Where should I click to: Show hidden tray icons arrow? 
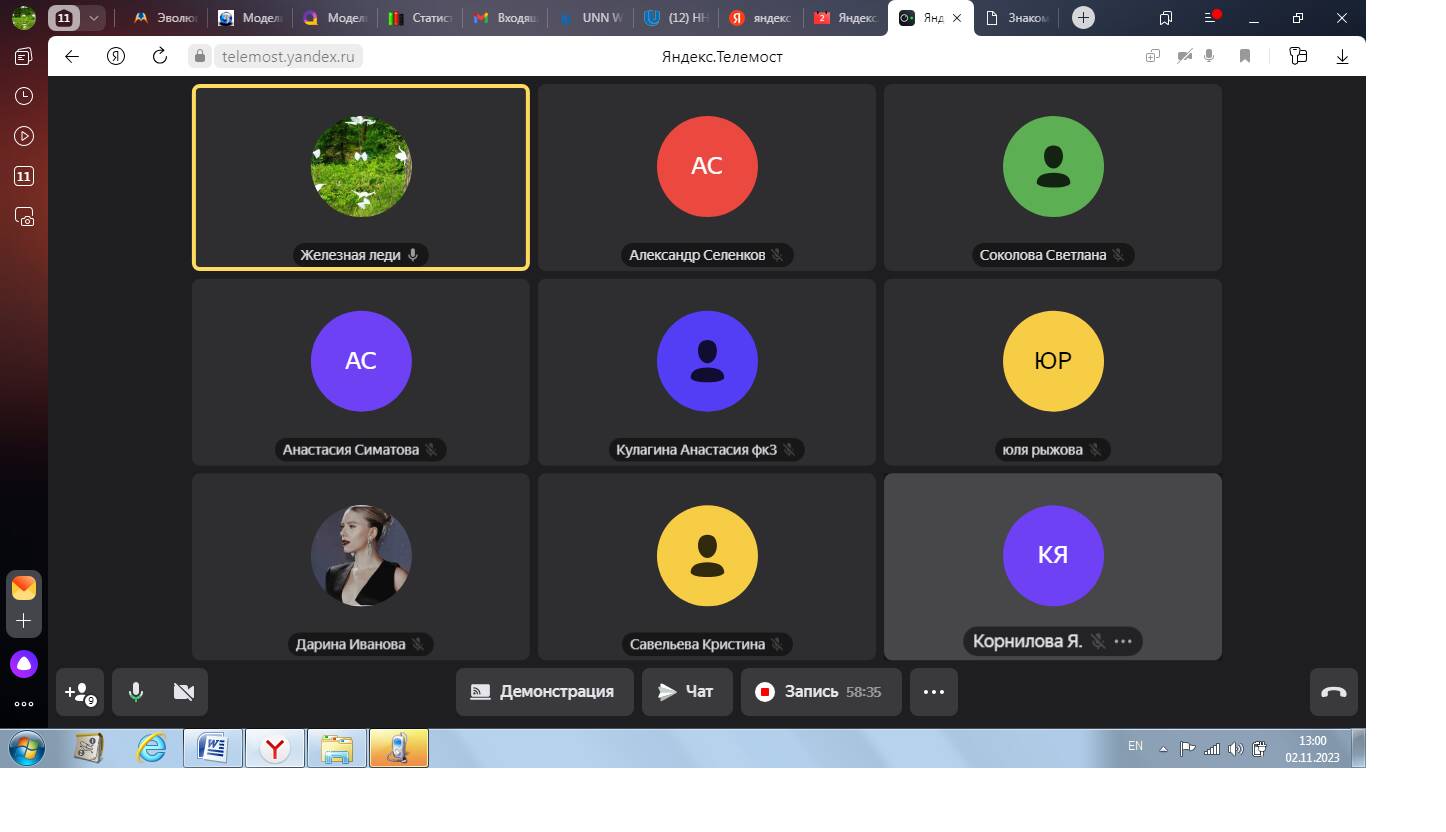click(1163, 748)
